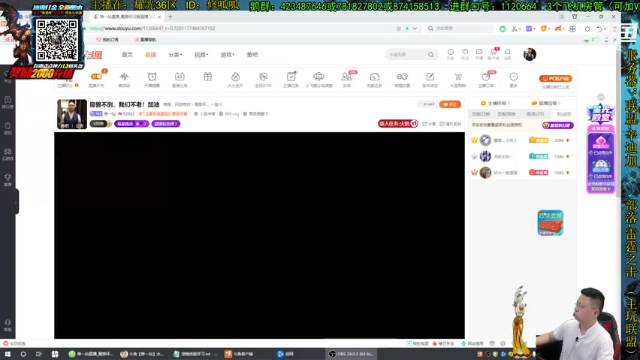Select ranked user with score 1560
The width and height of the screenshot is (640, 360).
point(522,156)
